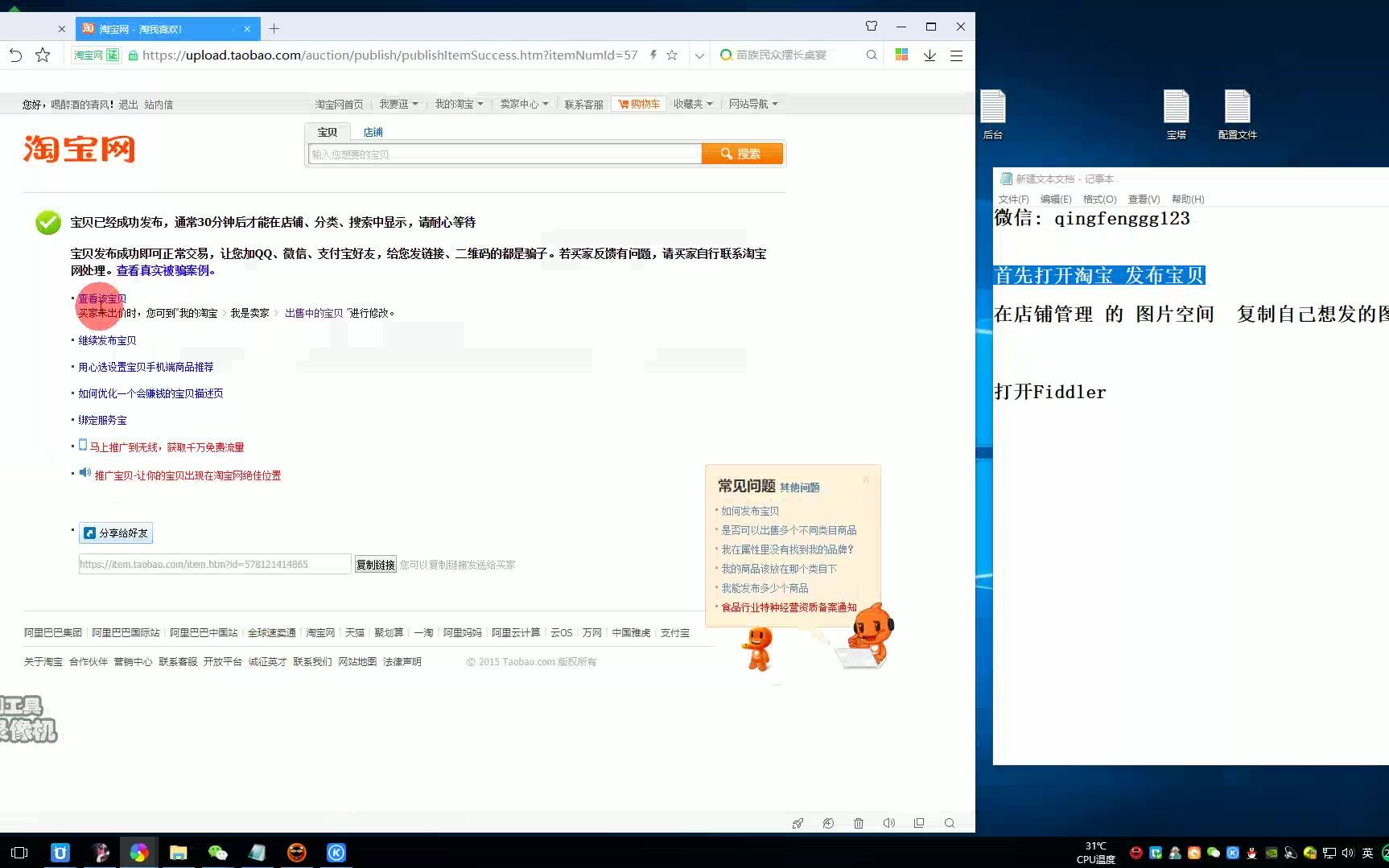Select the 宝塔 desktop file icon
Screen dimensions: 1389x868
(x=1177, y=115)
